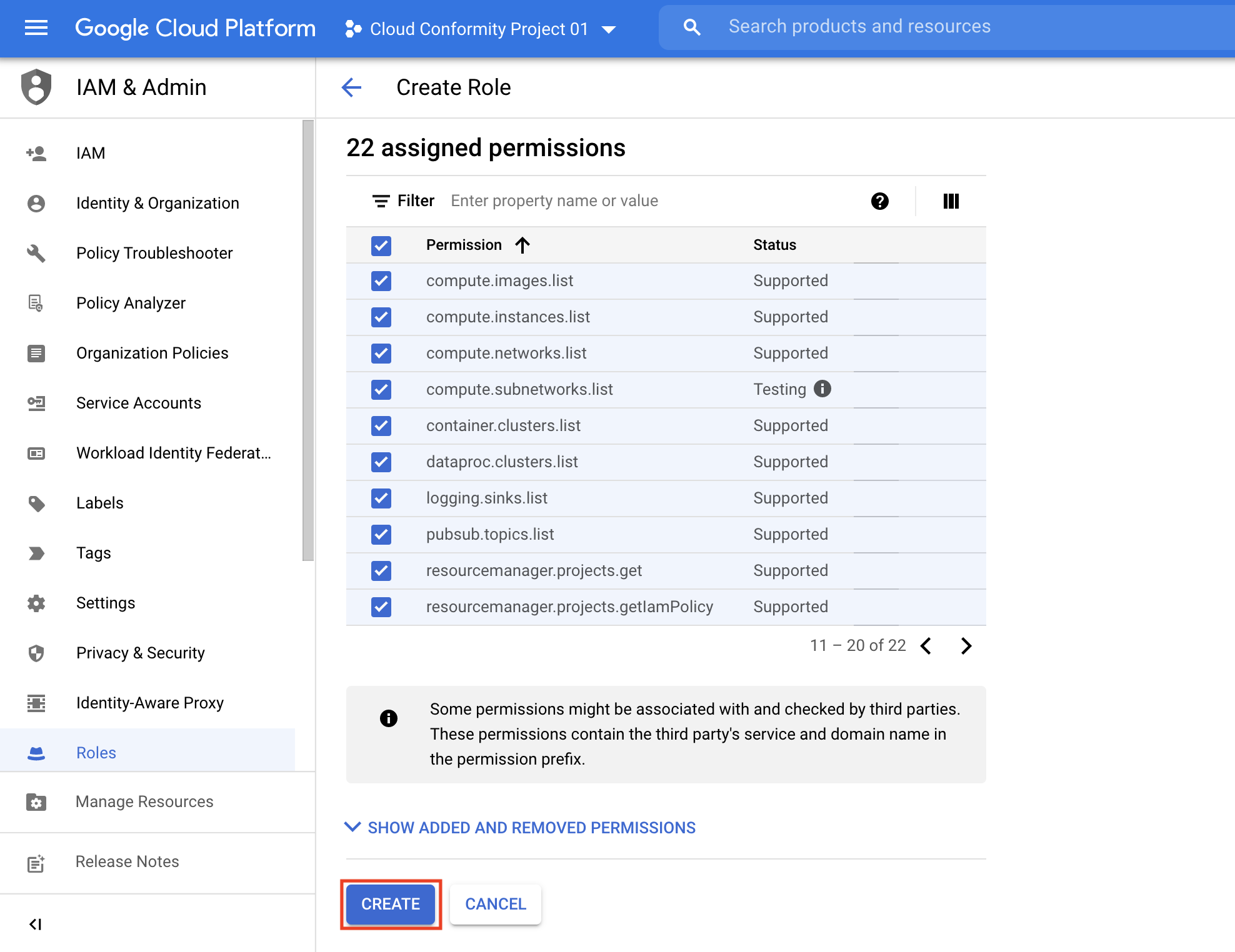Toggle the select-all permissions header checkbox
This screenshot has width=1235, height=952.
(381, 245)
